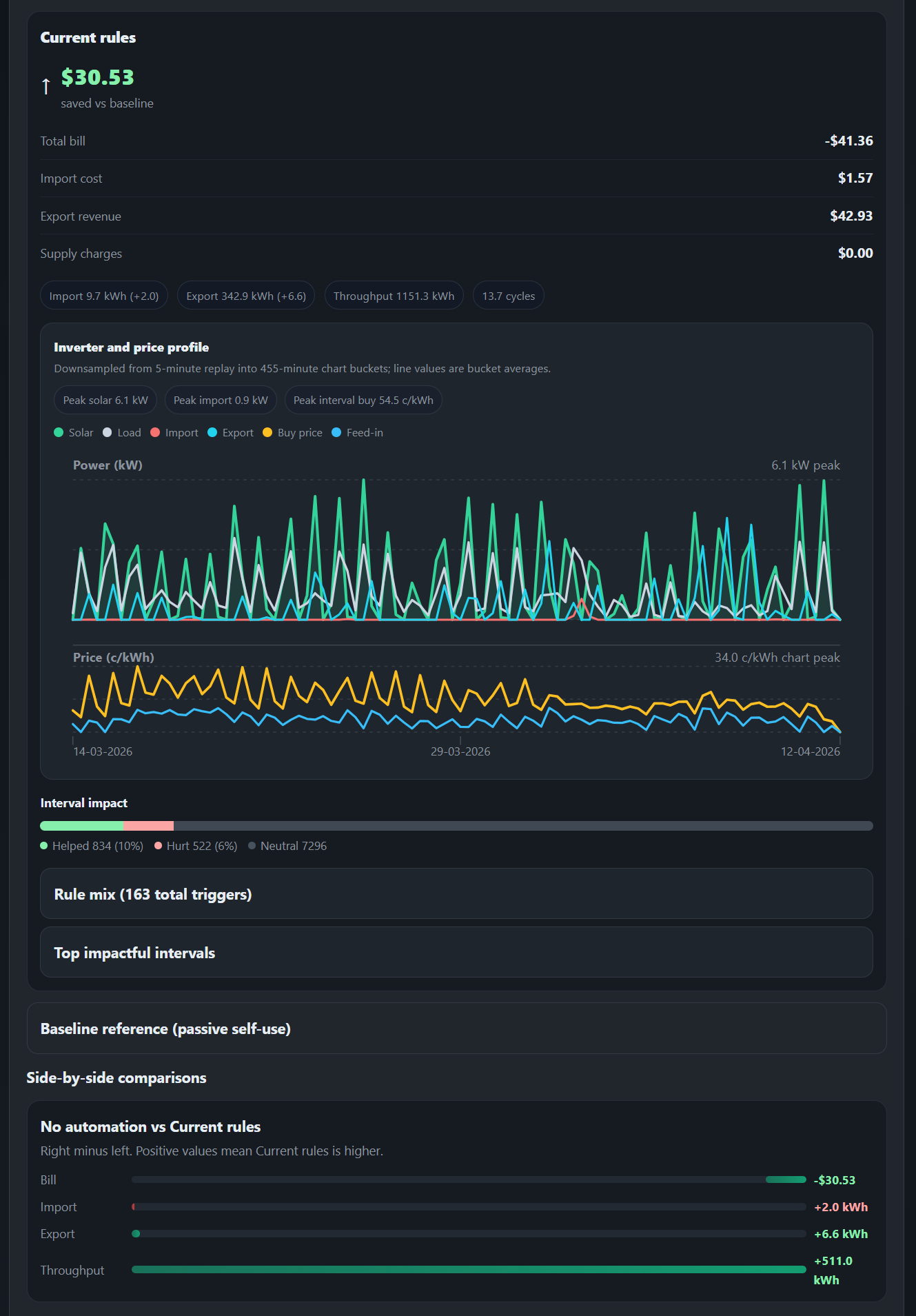916x1316 pixels.
Task: Click the Import comparison bar
Action: 469,1206
